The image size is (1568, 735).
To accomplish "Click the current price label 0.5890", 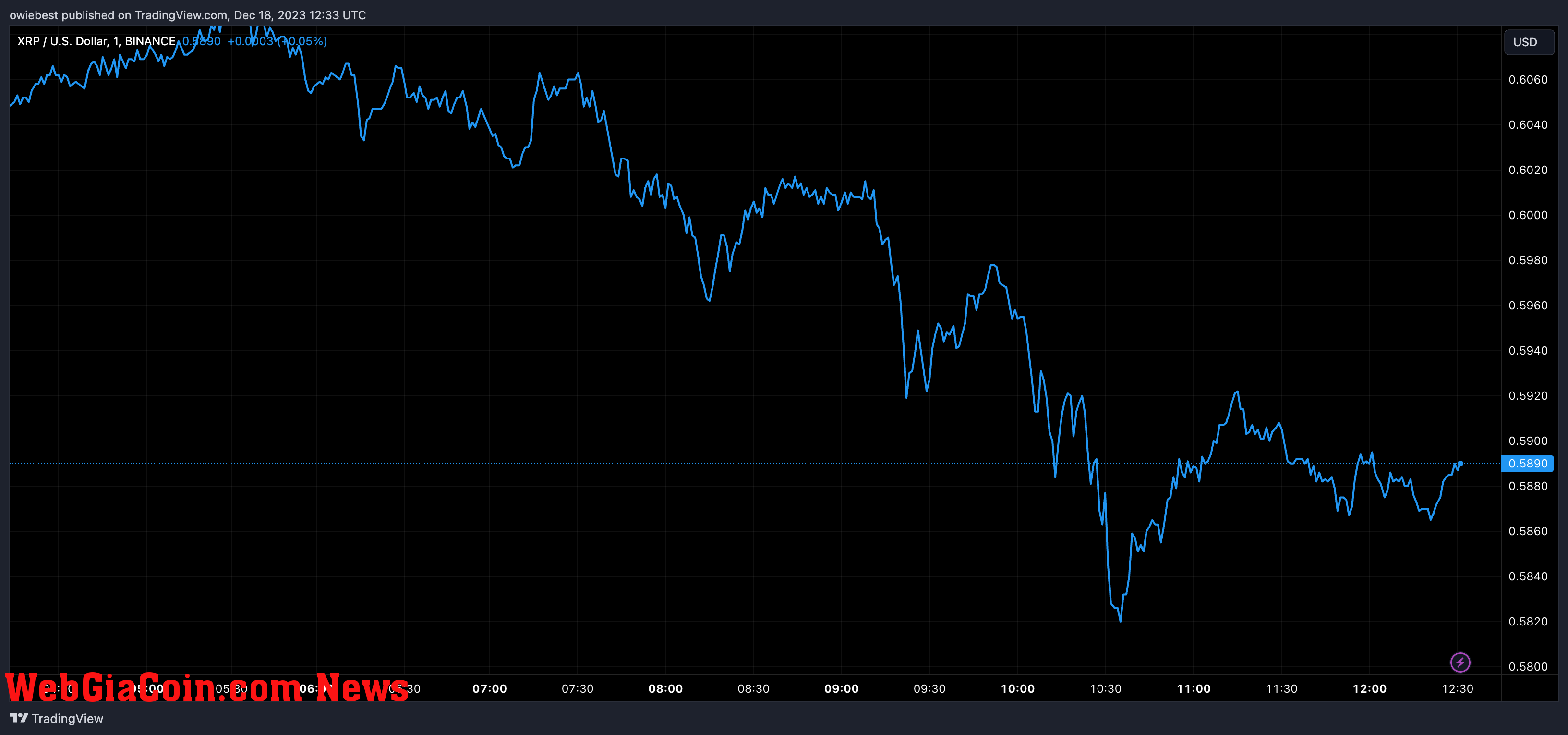I will click(1527, 464).
